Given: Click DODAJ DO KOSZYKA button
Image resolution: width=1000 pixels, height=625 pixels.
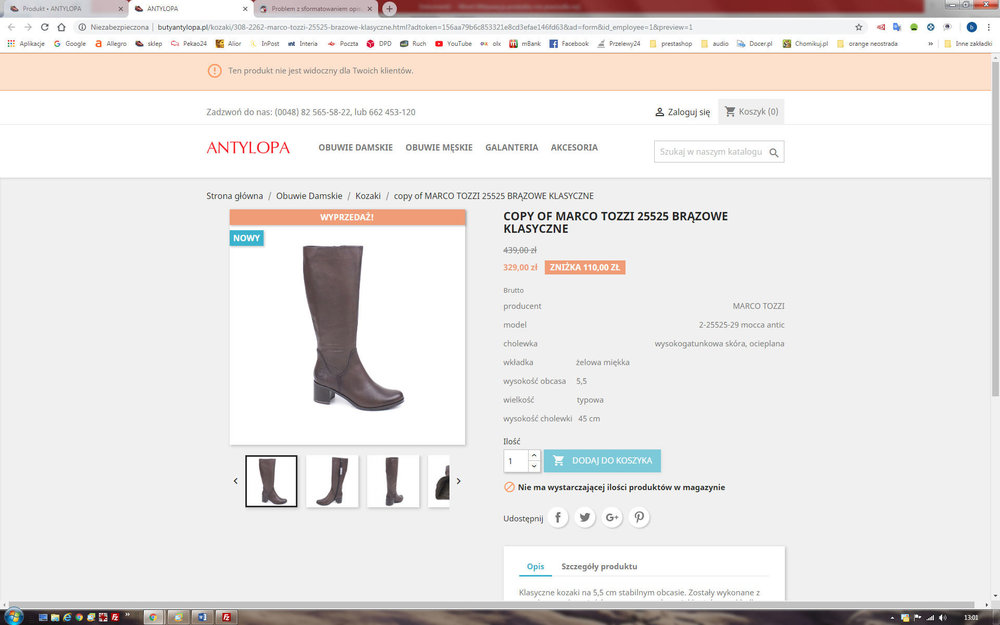Looking at the screenshot, I should (x=602, y=460).
